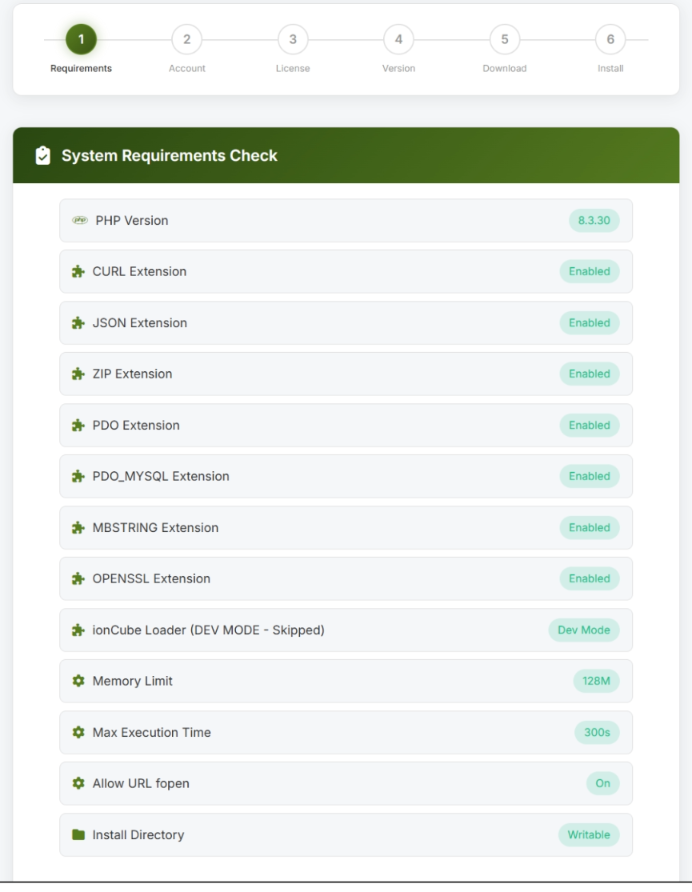Screen dimensions: 692x892
Task: Click the clipboard check header icon
Action: (x=42, y=156)
